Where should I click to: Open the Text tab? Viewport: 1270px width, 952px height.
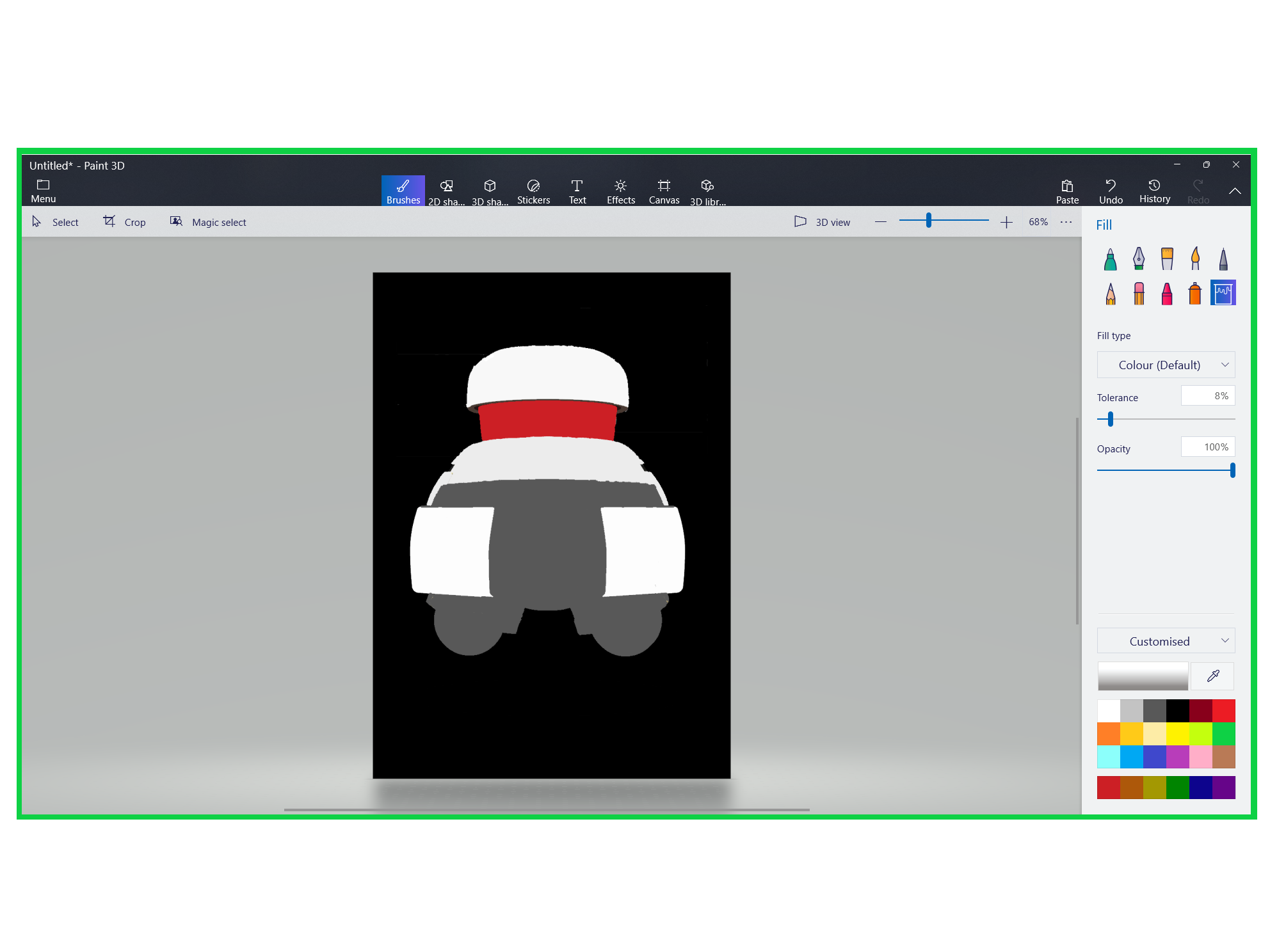coord(577,191)
